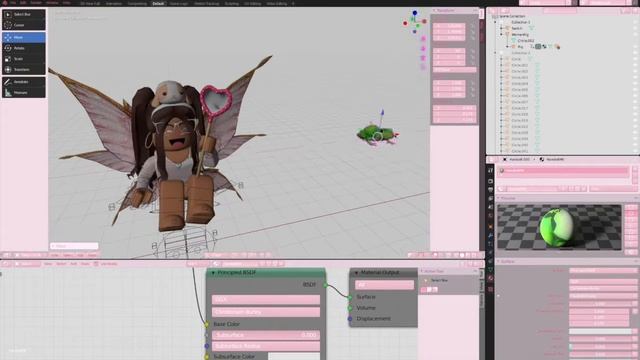Select the Rotate tool
The height and width of the screenshot is (360, 640).
point(24,48)
